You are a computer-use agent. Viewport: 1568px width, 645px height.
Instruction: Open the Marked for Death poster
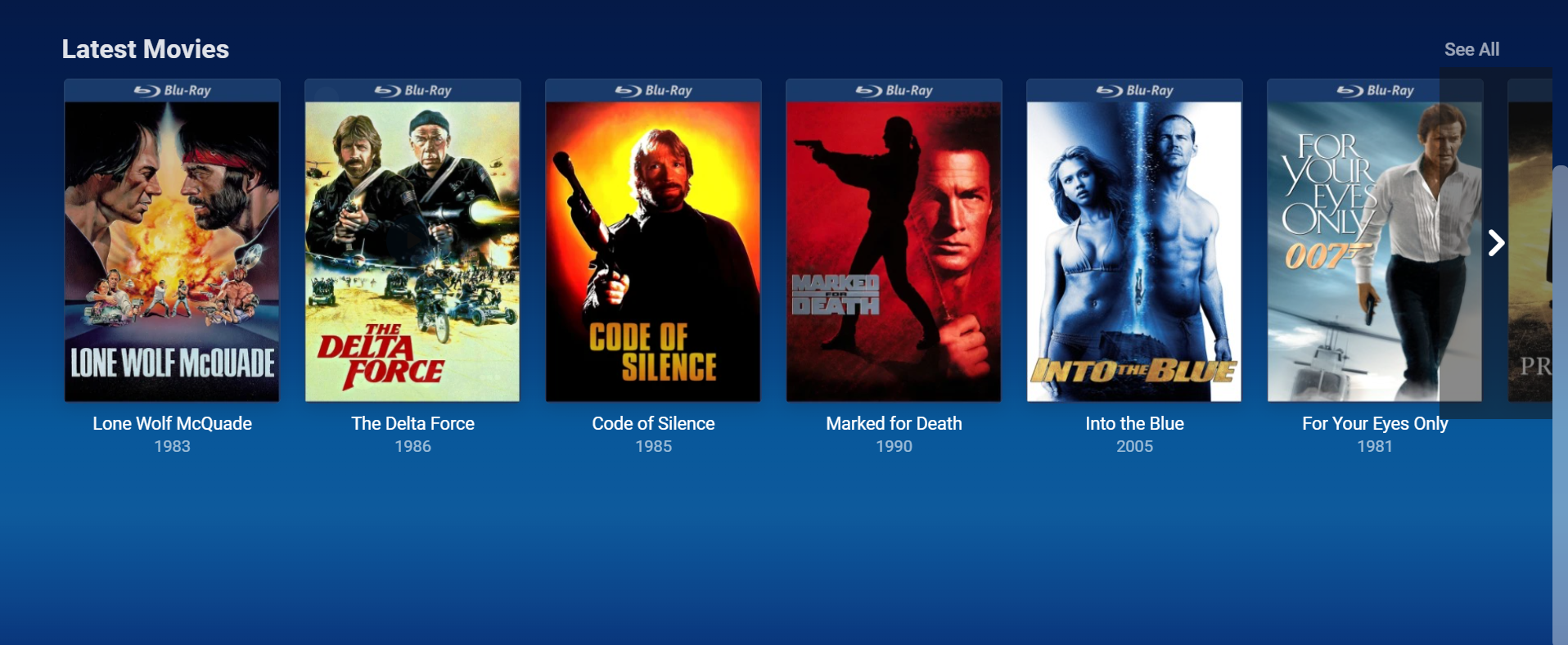pyautogui.click(x=894, y=251)
